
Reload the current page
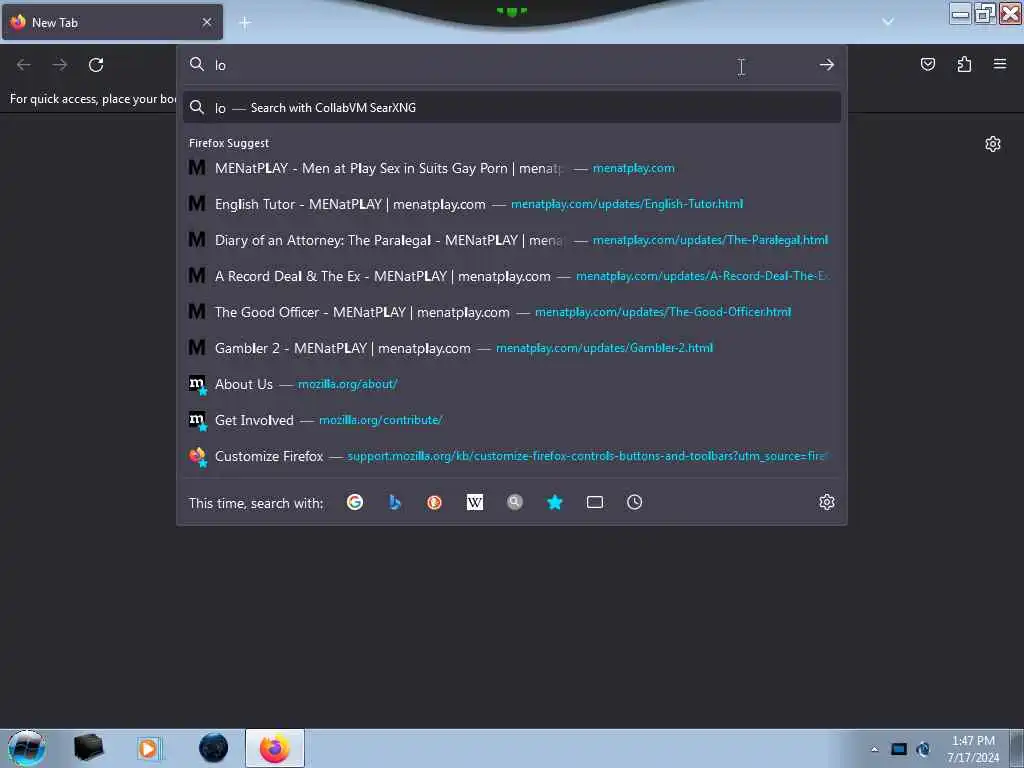[x=96, y=65]
